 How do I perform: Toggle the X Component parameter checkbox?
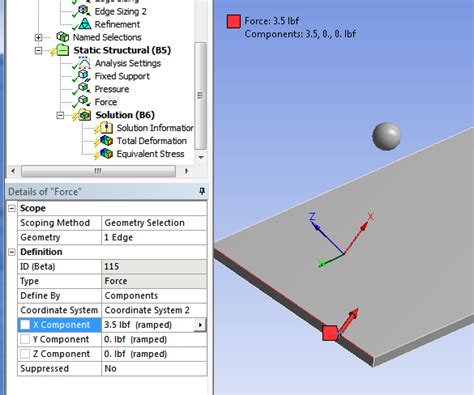tap(25, 325)
